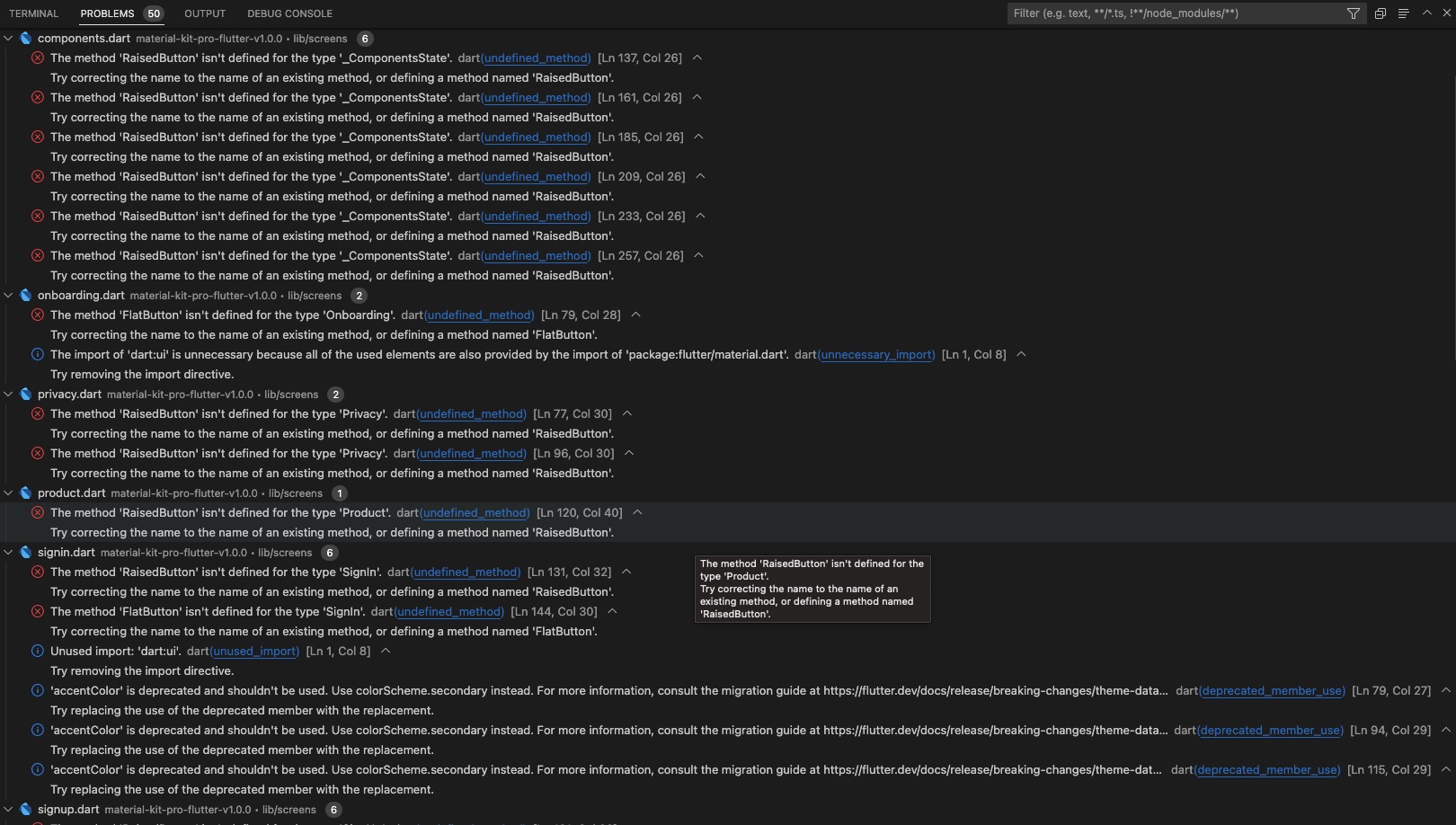Viewport: 1456px width, 825px height.
Task: Toggle the filter funnel icon
Action: (1353, 13)
